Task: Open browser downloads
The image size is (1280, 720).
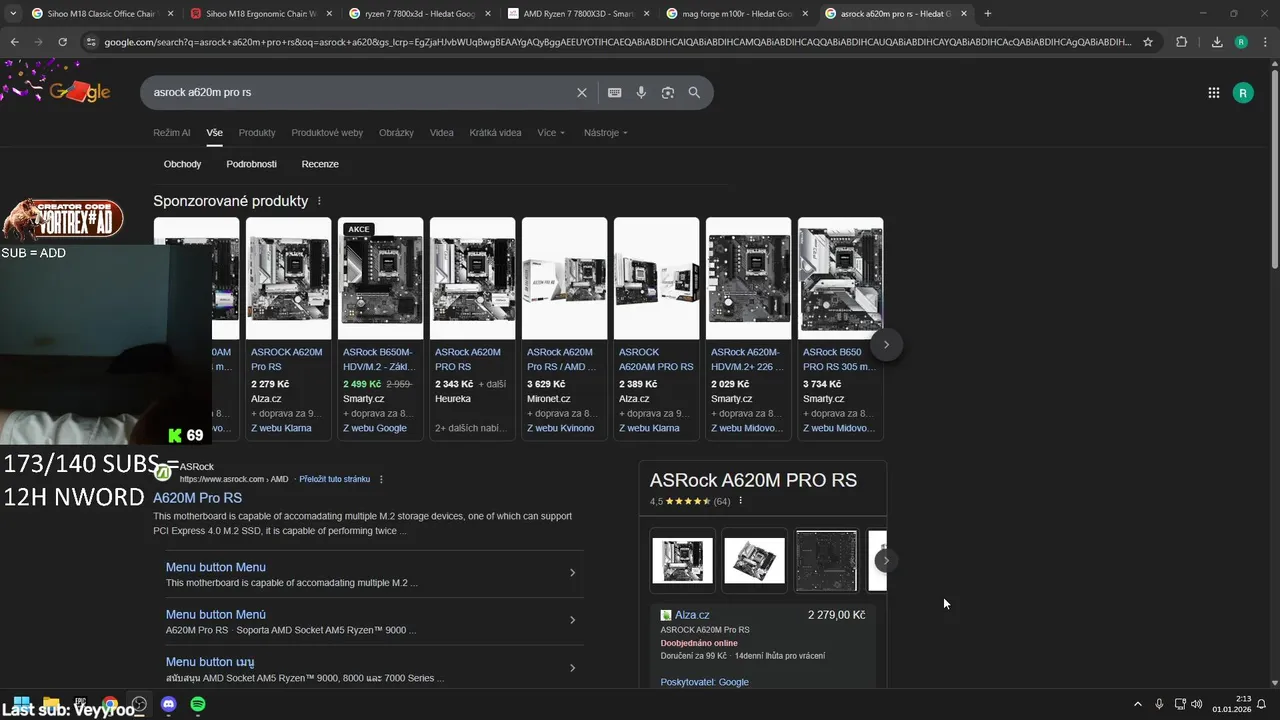Action: pyautogui.click(x=1217, y=42)
